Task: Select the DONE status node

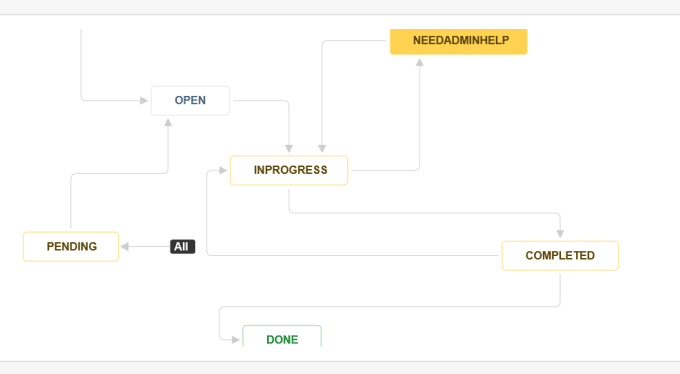Action: [x=282, y=337]
